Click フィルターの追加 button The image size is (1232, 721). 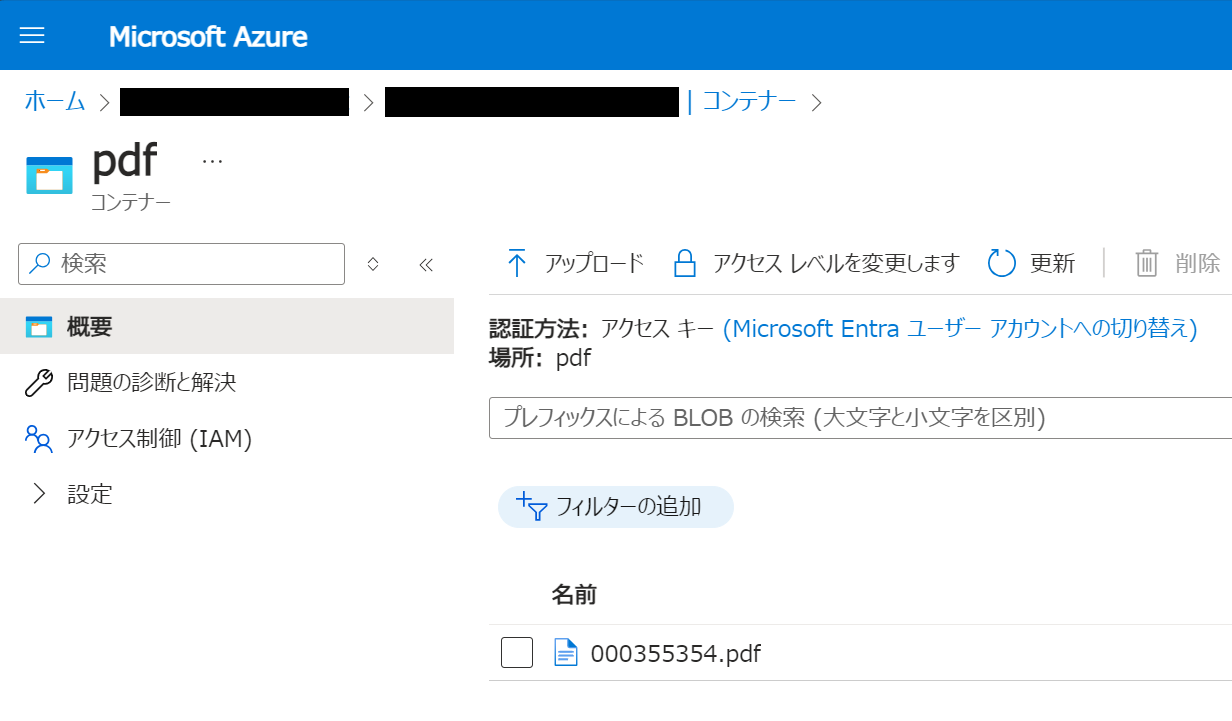[616, 507]
